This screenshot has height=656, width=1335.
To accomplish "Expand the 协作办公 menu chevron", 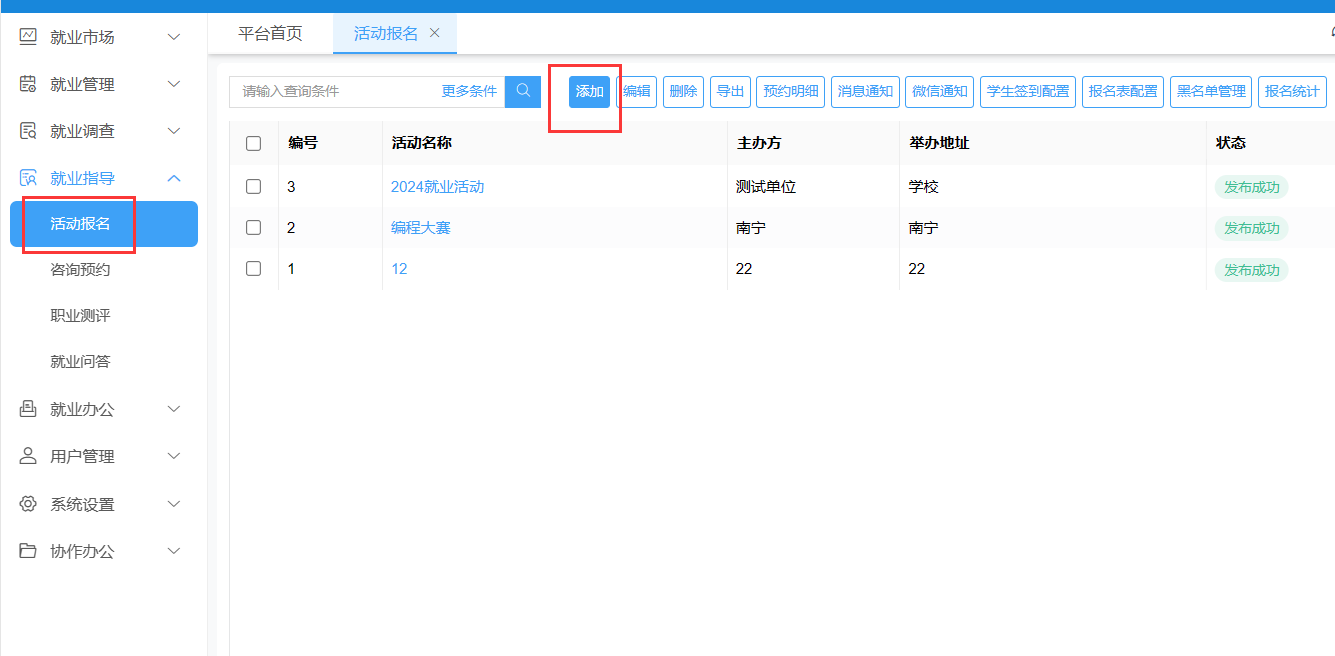I will pyautogui.click(x=174, y=551).
